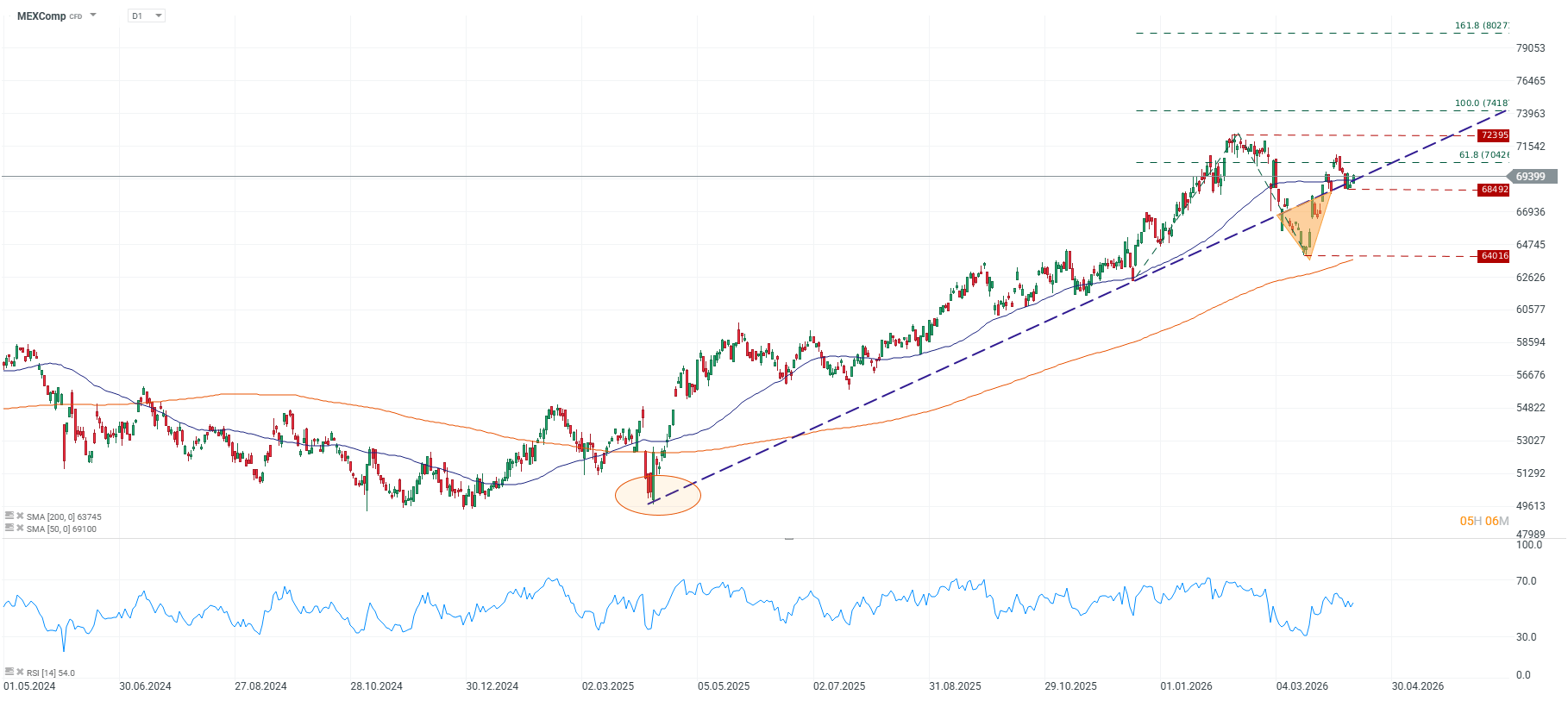Click the 72395 red price level tag
The height and width of the screenshot is (701, 1568).
tap(1494, 135)
